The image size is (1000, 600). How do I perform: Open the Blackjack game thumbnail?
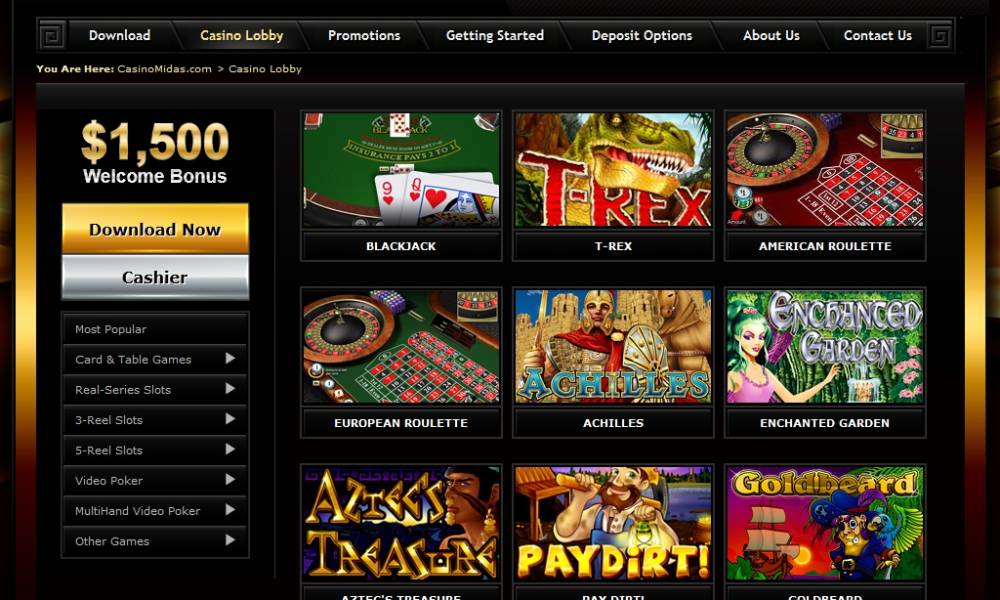401,170
